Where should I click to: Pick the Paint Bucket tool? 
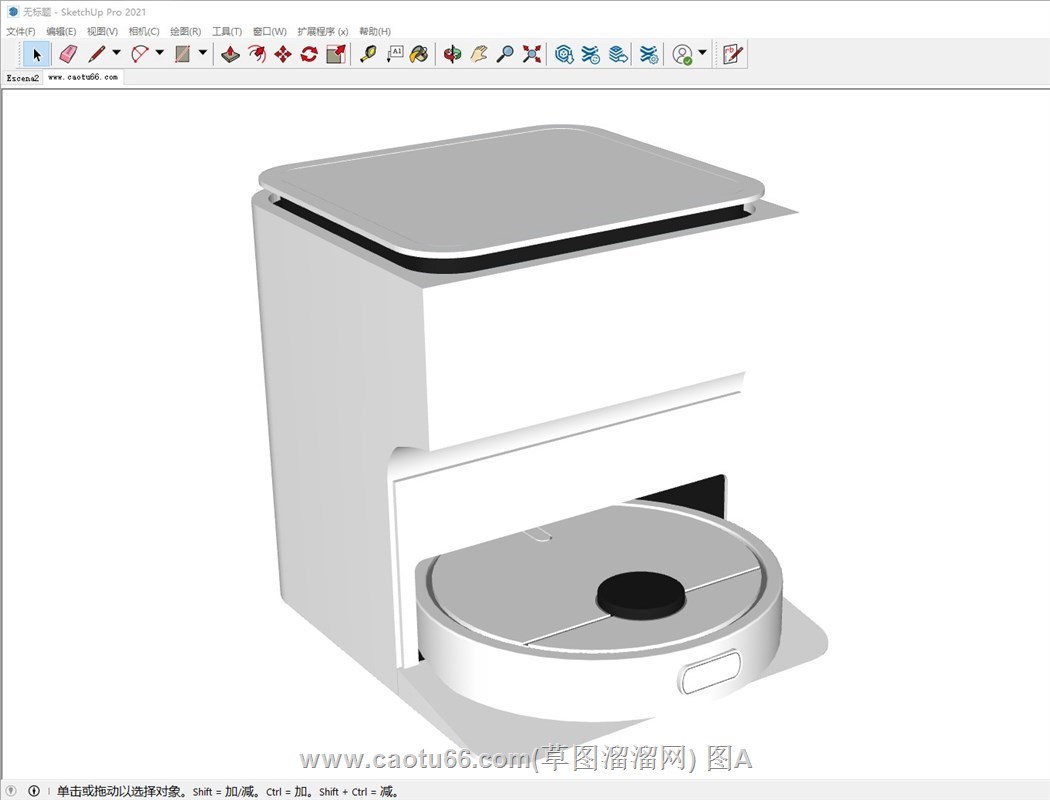tap(420, 54)
